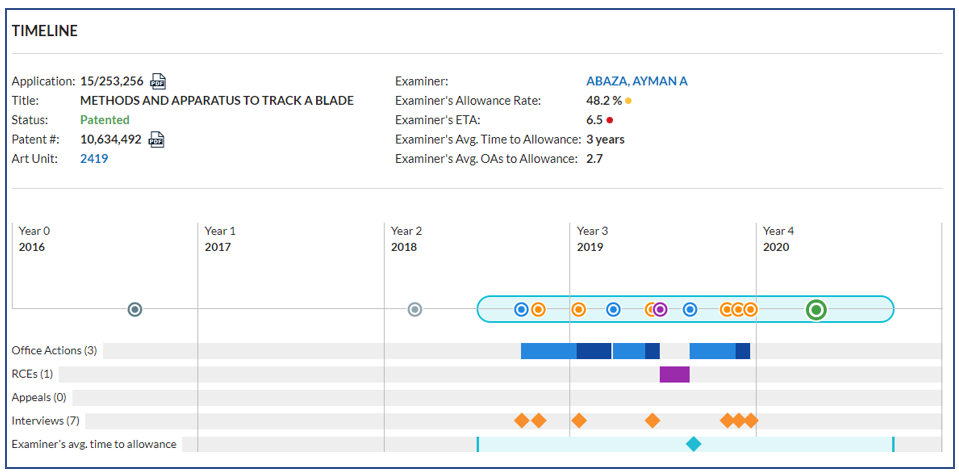This screenshot has height=475, width=959.
Task: Open the PDF icon next to Application 15/253,256
Action: 158,81
